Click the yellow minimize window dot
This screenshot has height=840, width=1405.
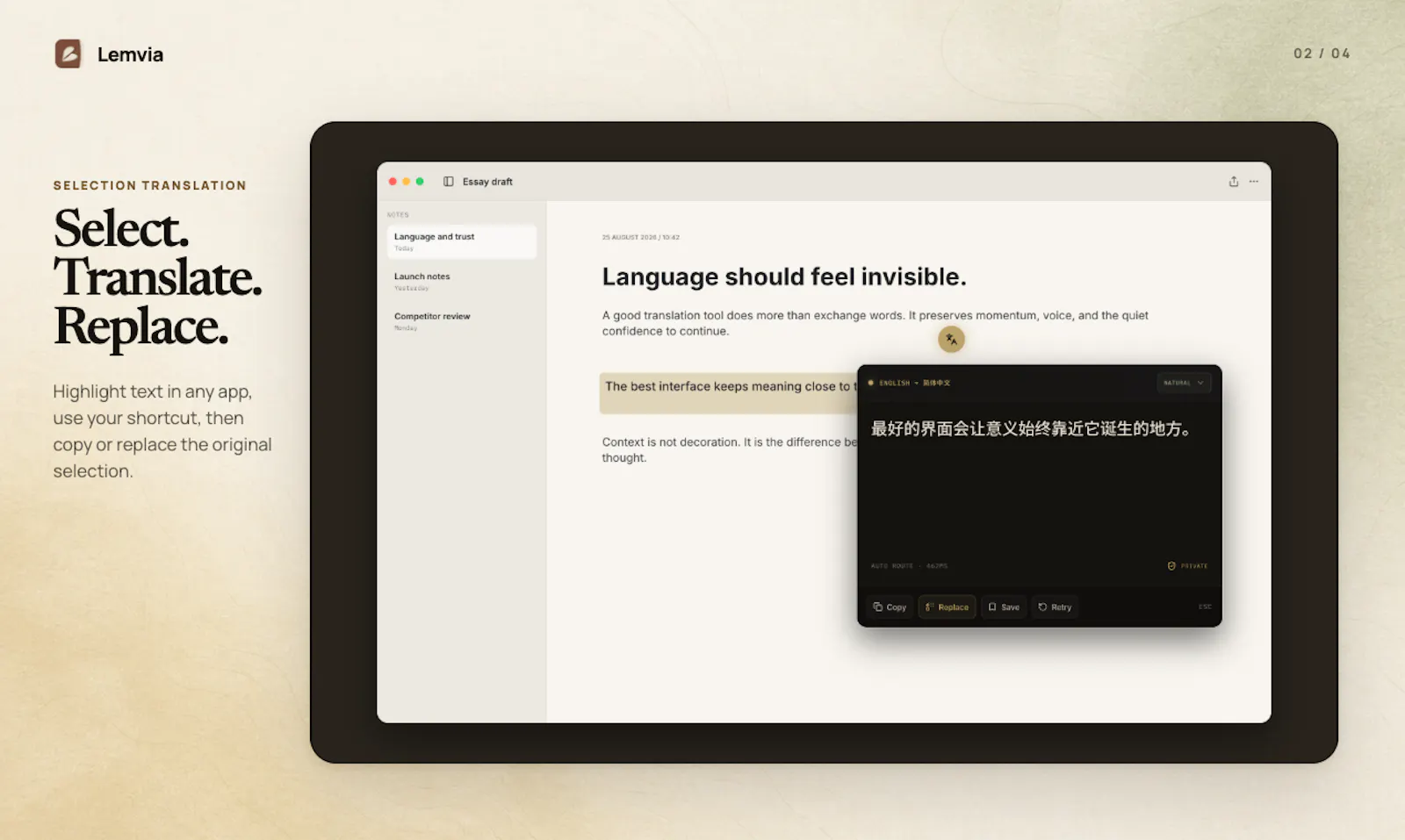[x=406, y=182]
